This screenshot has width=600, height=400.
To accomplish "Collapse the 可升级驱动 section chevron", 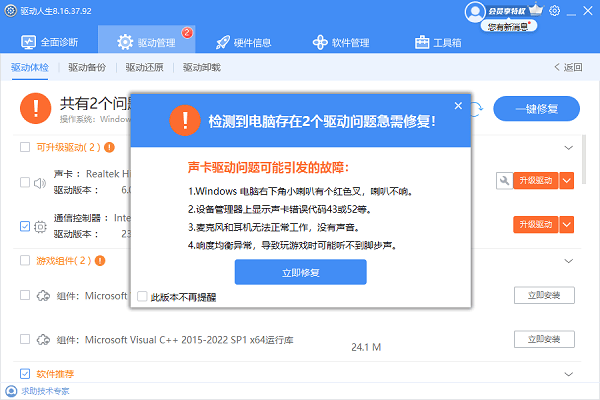I will [569, 147].
